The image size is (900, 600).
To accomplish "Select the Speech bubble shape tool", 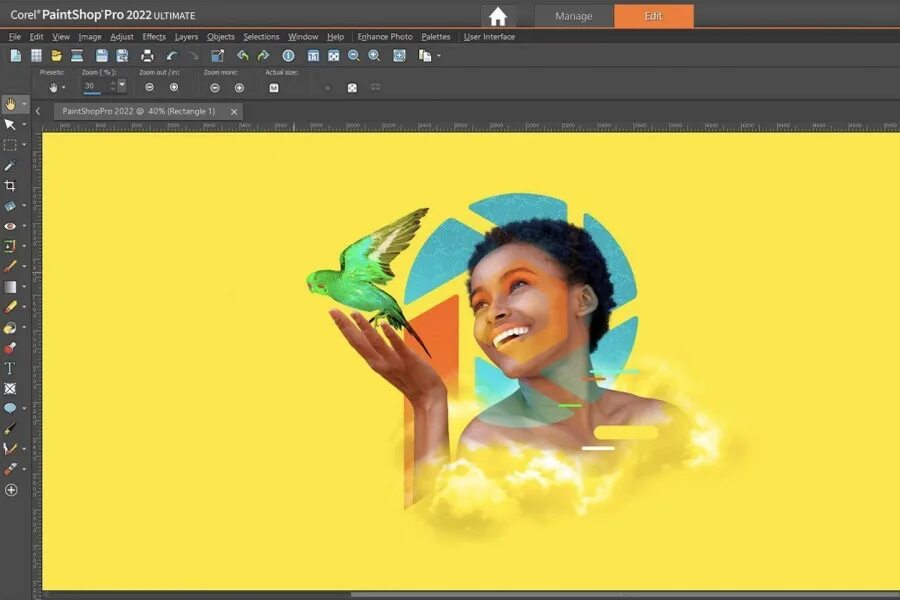I will [10, 408].
